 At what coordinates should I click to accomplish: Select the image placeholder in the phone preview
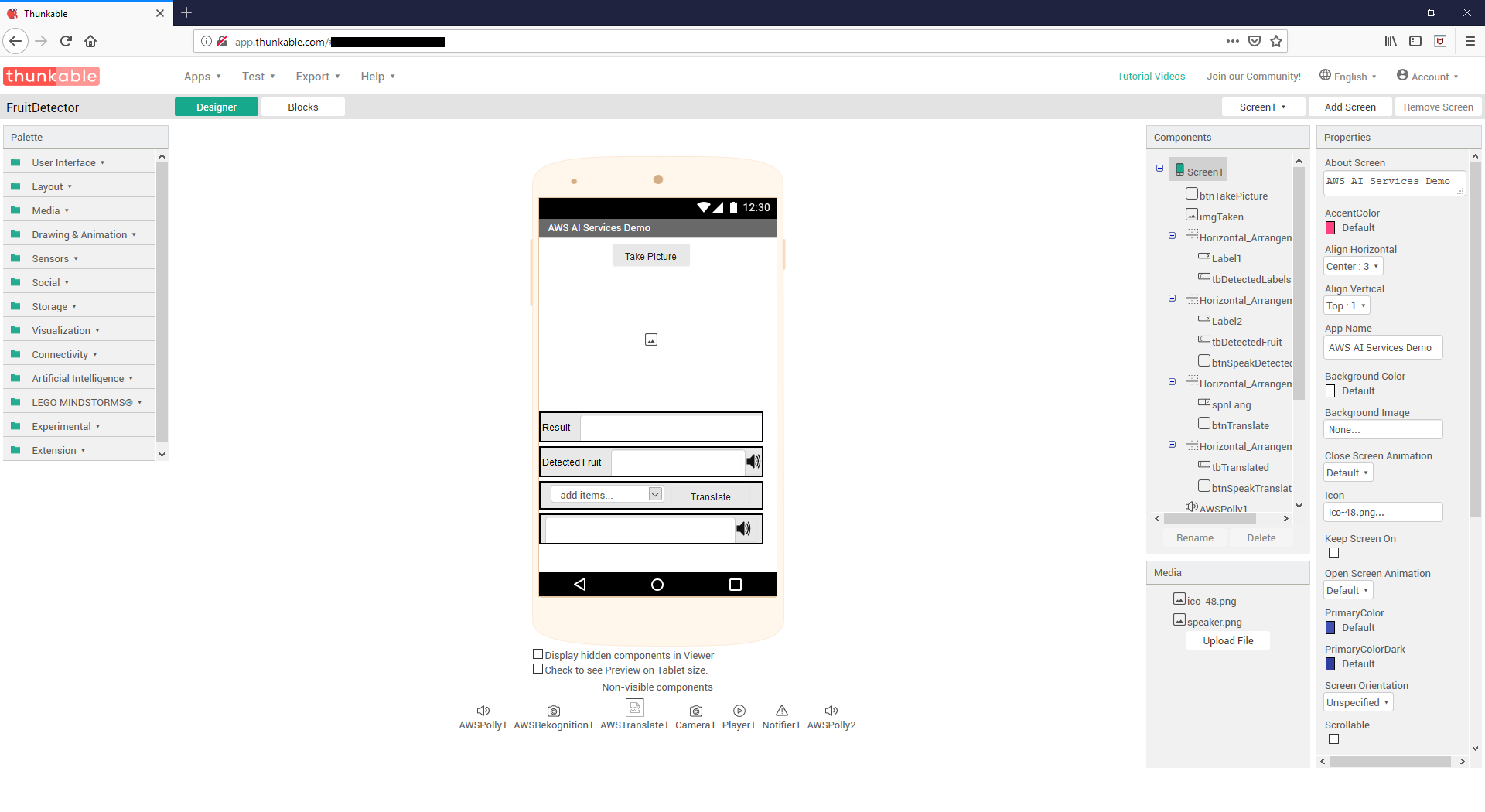[651, 339]
